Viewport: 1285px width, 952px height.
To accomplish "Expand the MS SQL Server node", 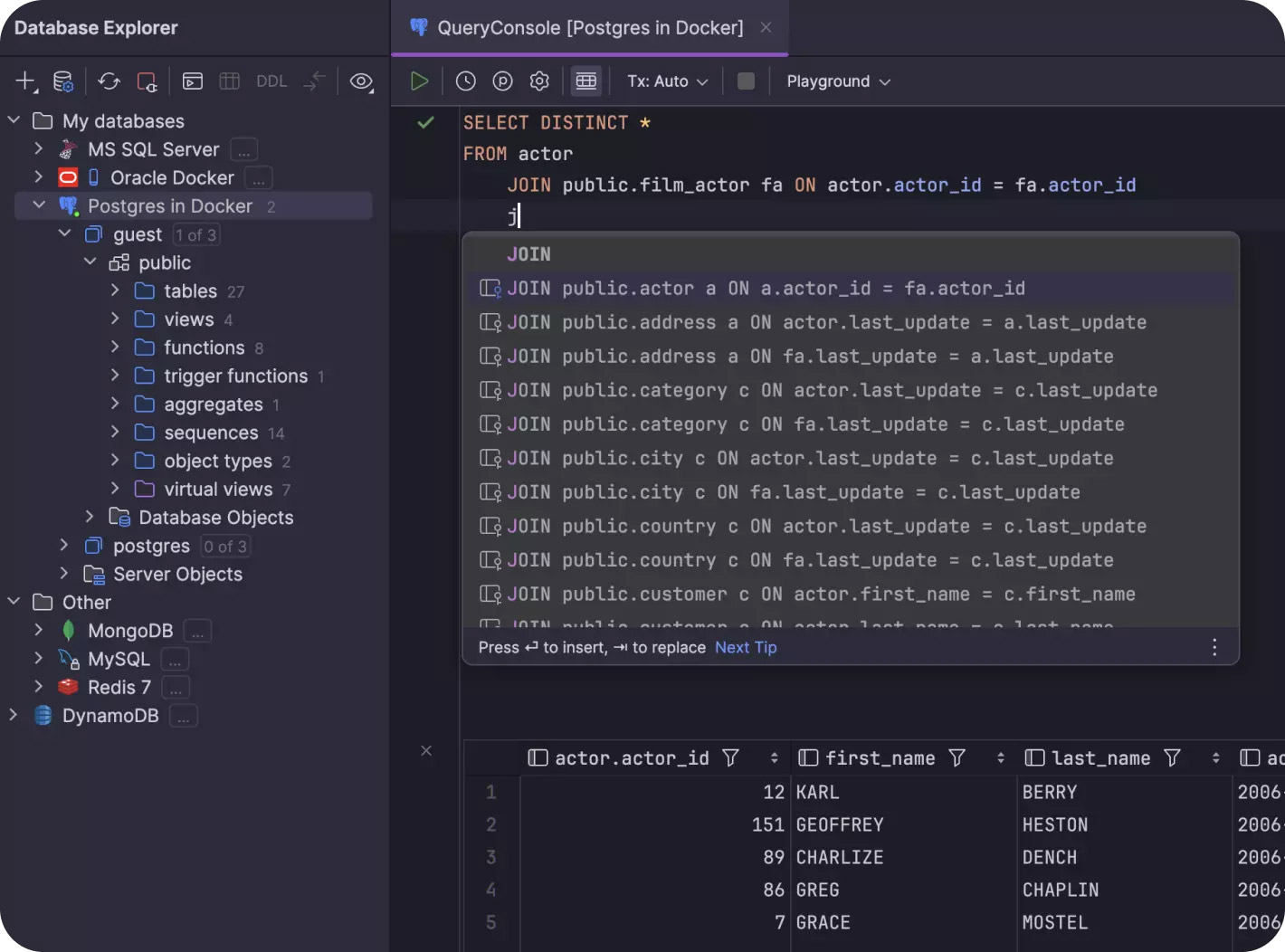I will (38, 148).
